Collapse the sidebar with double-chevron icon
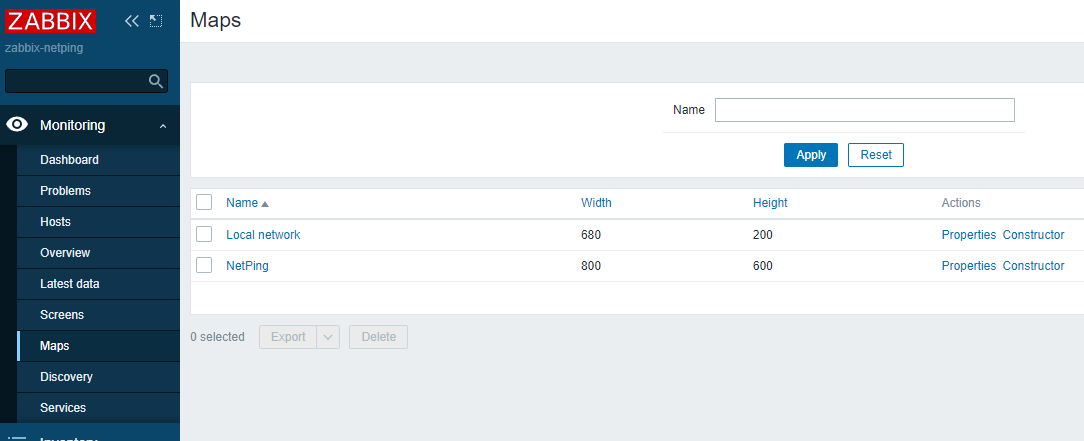The width and height of the screenshot is (1084, 441). (x=132, y=21)
